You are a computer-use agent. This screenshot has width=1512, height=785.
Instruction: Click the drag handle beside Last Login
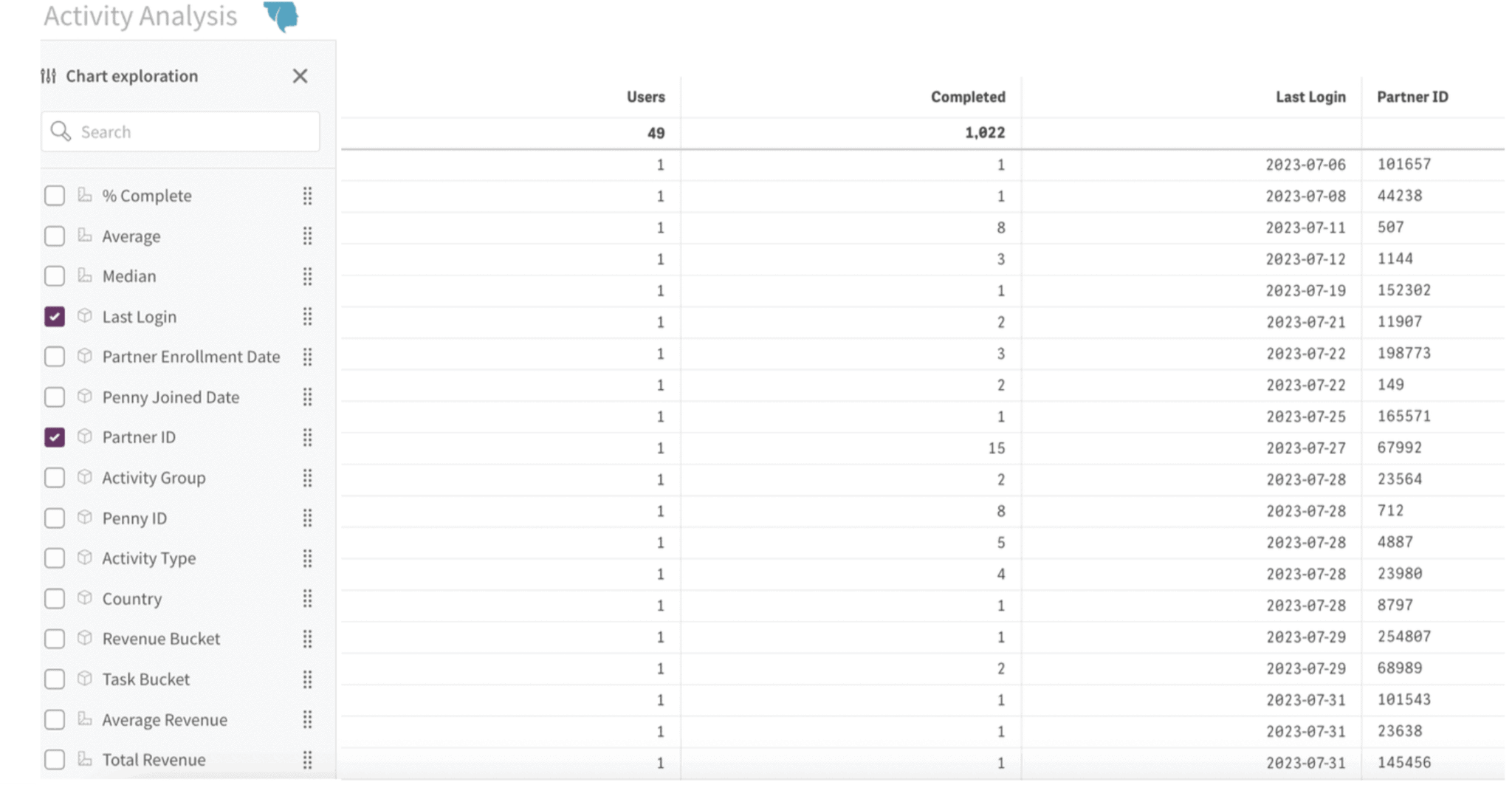pos(308,317)
